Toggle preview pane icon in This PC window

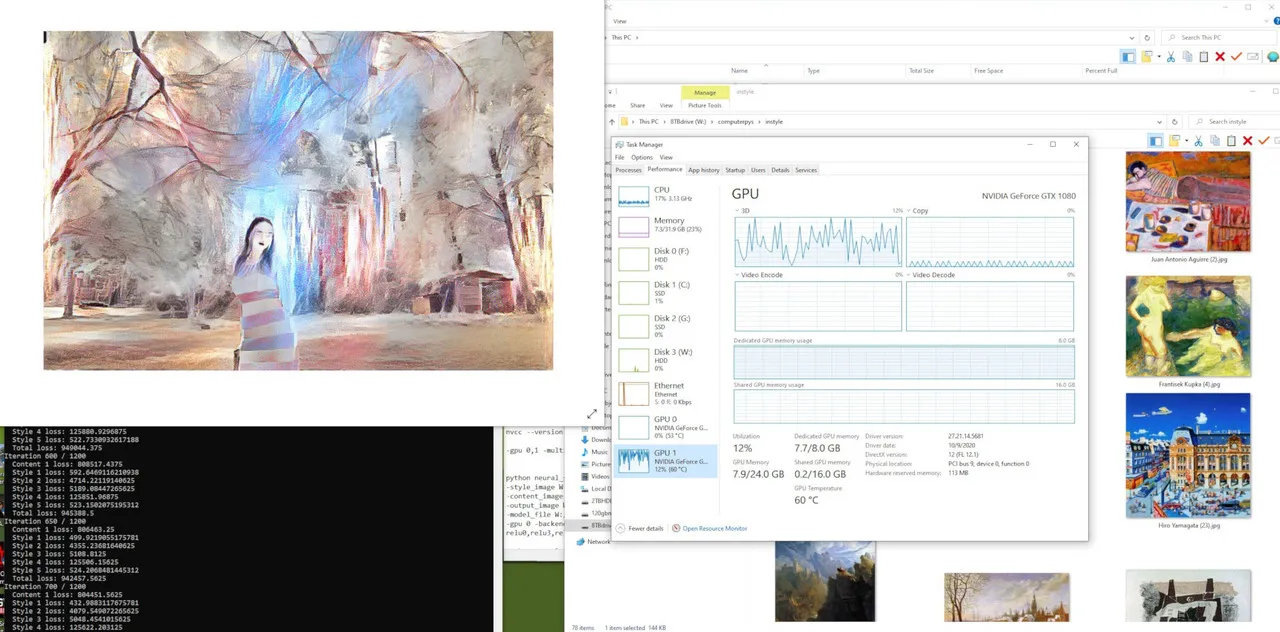tap(1128, 57)
